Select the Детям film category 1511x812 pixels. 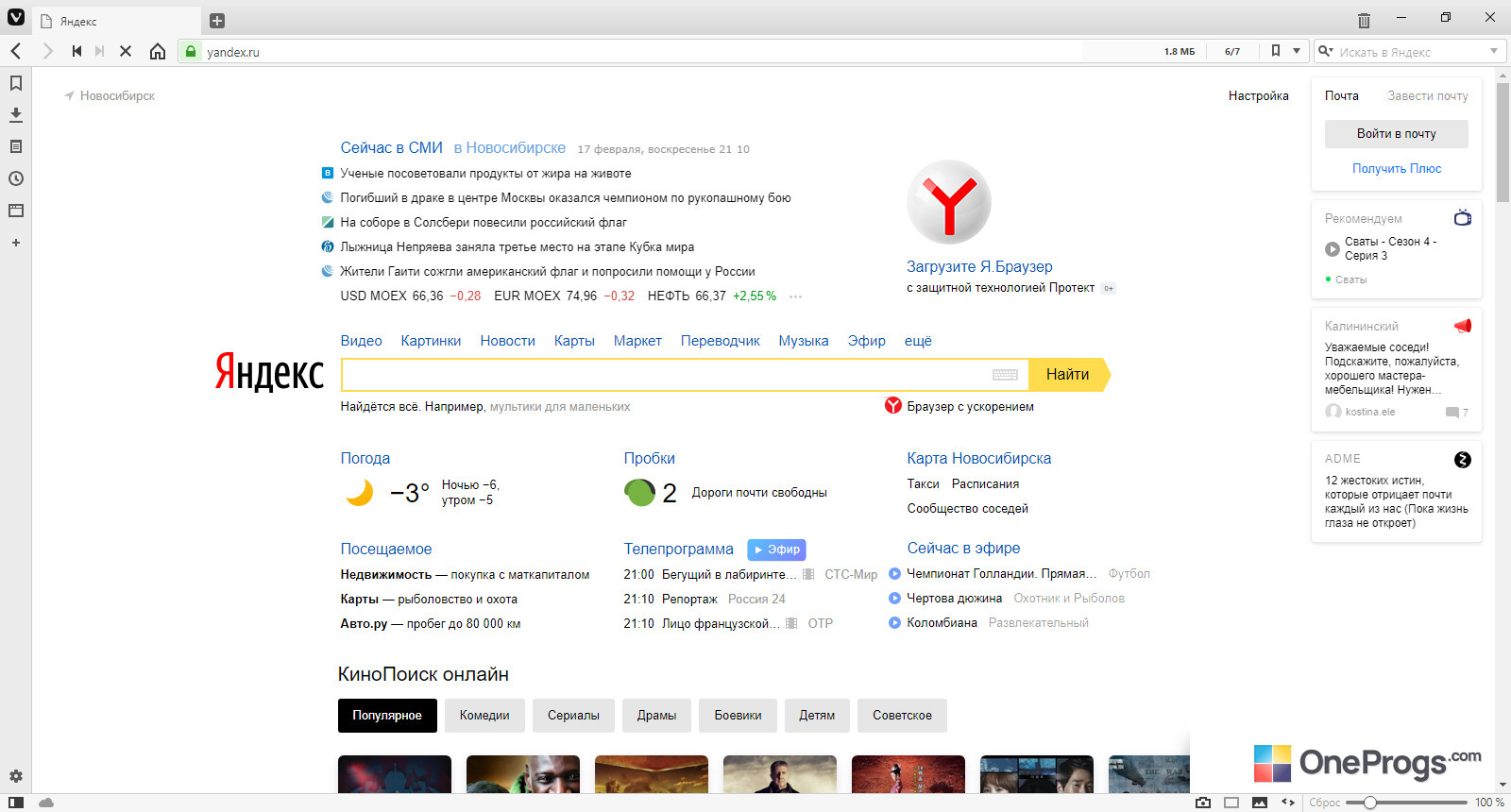pos(817,716)
